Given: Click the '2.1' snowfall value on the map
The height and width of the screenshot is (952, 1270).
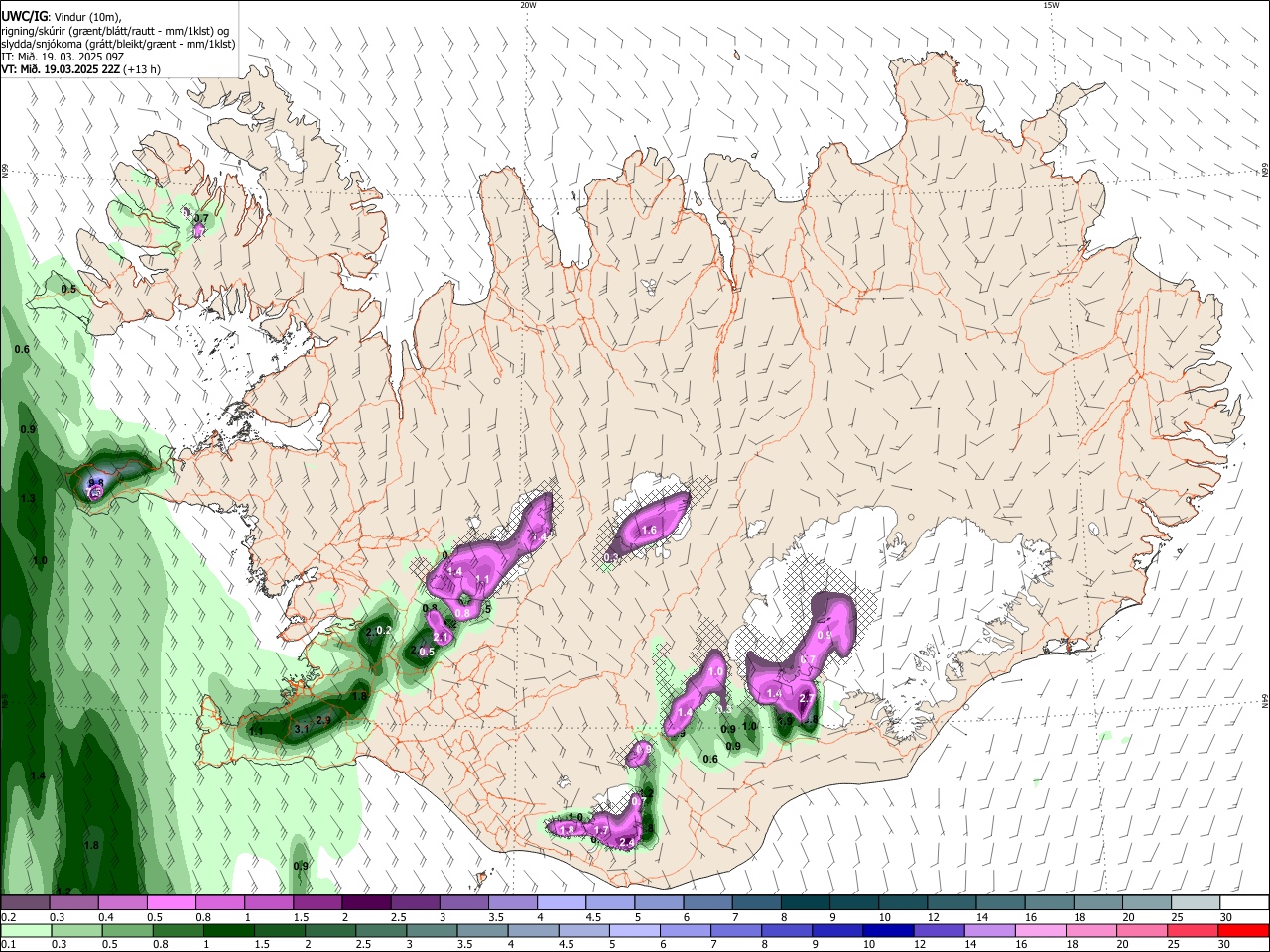Looking at the screenshot, I should point(442,637).
